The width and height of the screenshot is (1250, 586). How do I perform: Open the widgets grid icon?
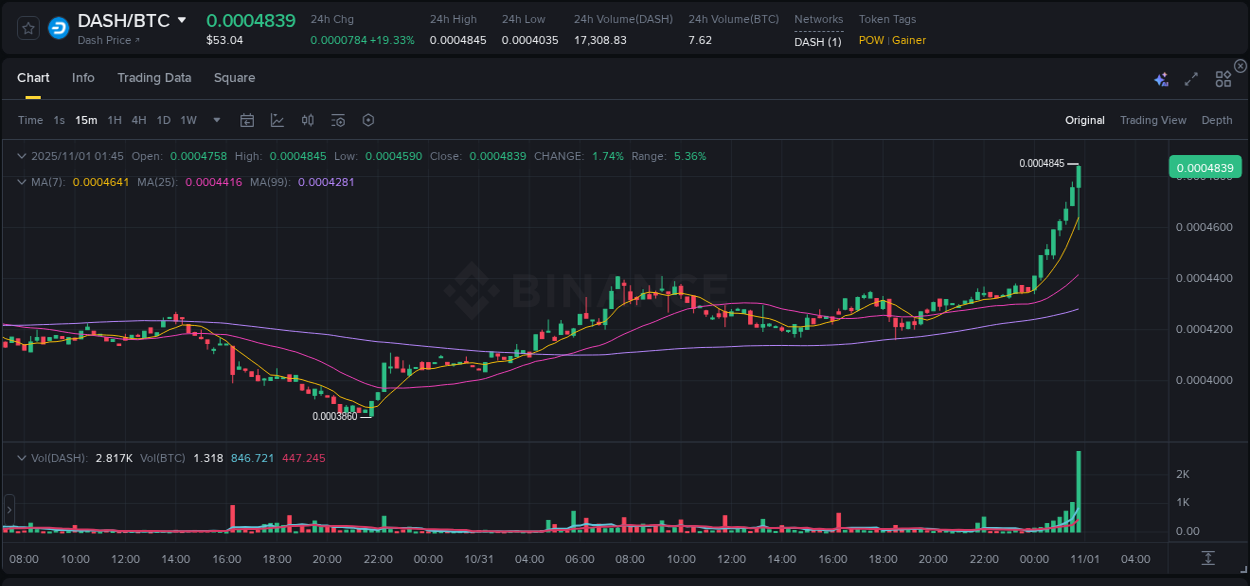click(1223, 78)
